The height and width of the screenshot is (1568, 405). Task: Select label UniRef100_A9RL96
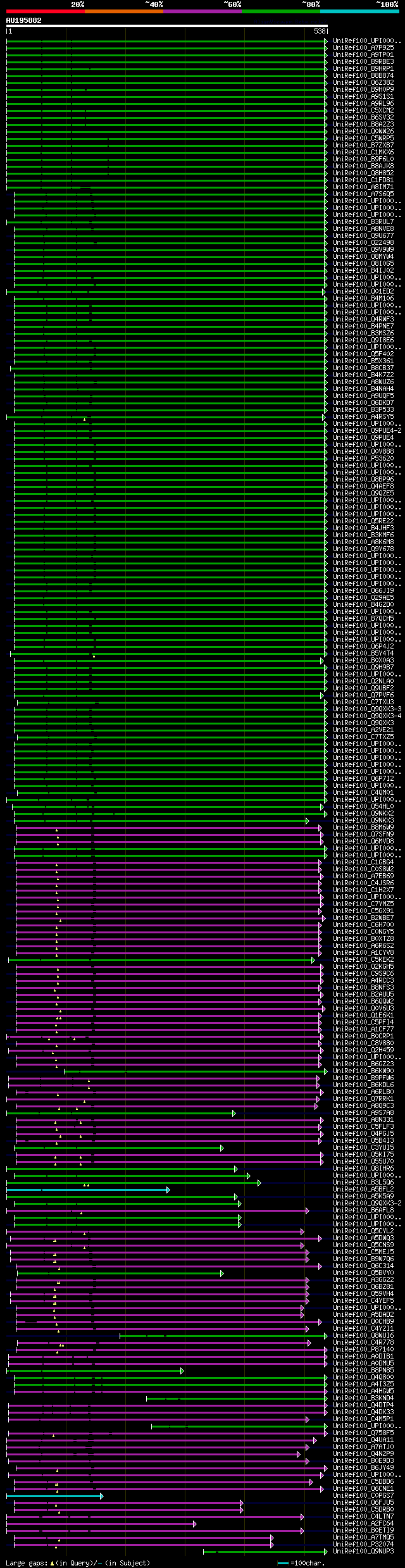coord(363,103)
